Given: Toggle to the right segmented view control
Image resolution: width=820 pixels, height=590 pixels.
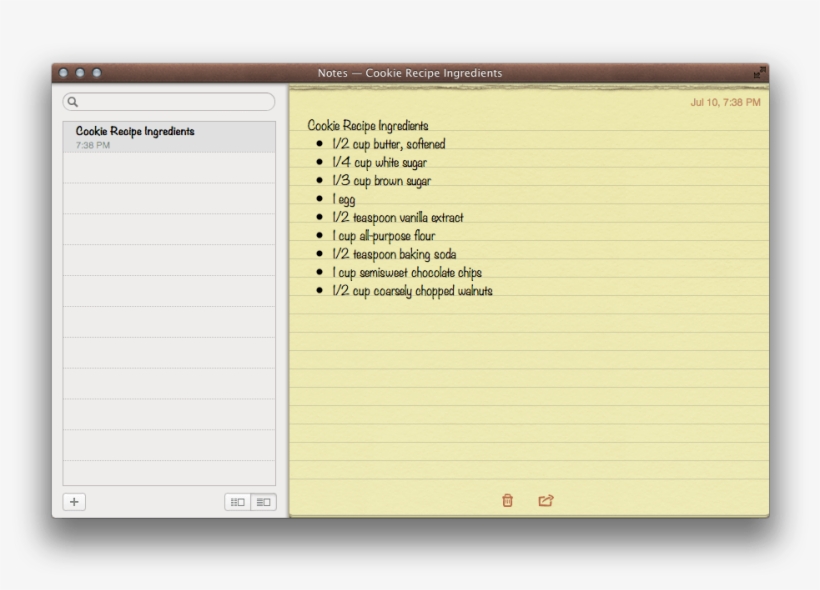Looking at the screenshot, I should (262, 501).
